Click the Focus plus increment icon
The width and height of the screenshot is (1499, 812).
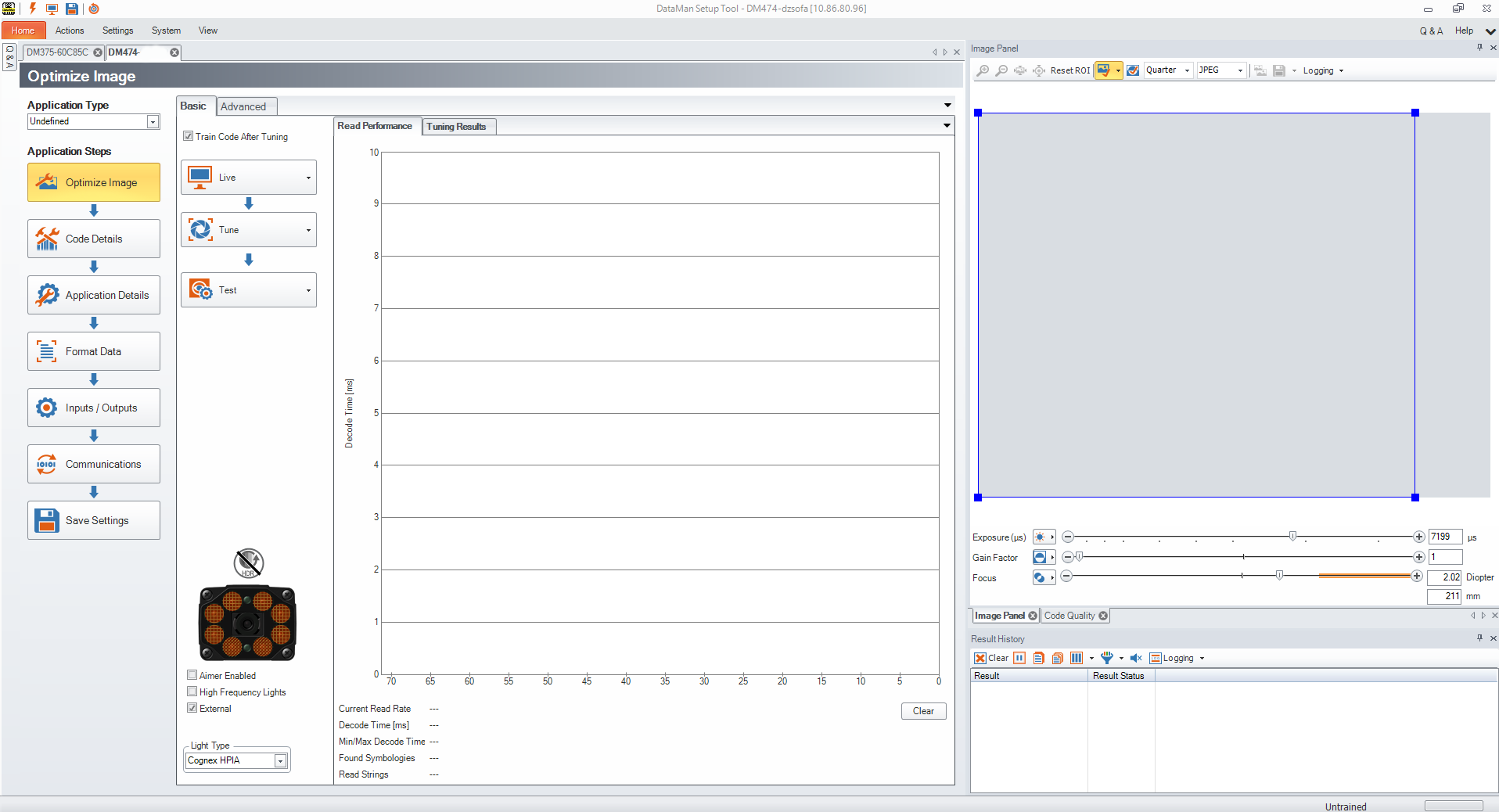tap(1416, 577)
